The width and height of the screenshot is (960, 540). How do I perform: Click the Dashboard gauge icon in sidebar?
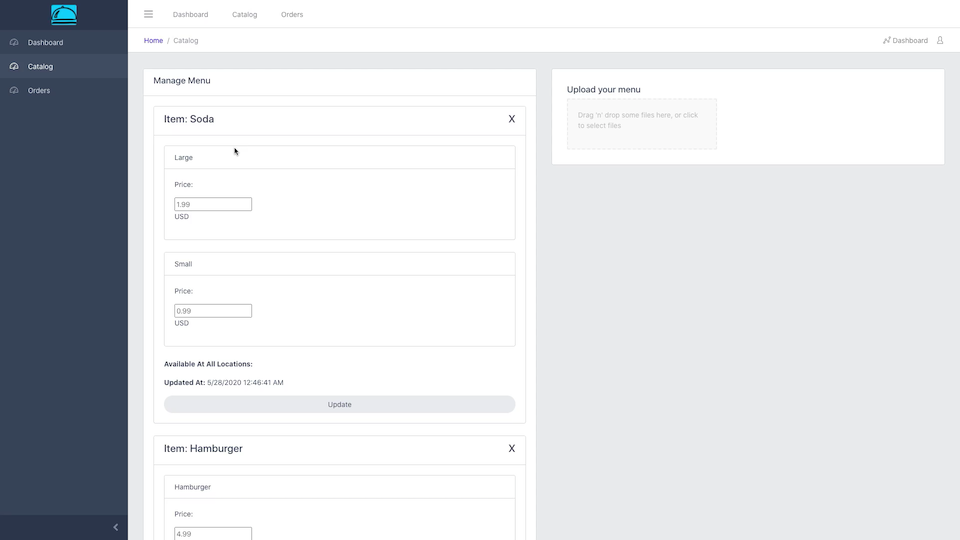coord(14,42)
